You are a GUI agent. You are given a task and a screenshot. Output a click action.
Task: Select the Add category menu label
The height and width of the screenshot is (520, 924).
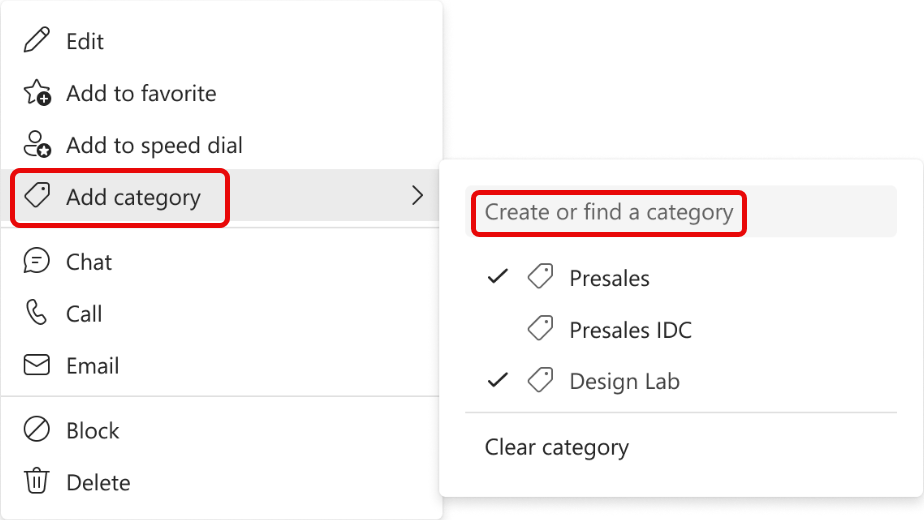click(134, 198)
